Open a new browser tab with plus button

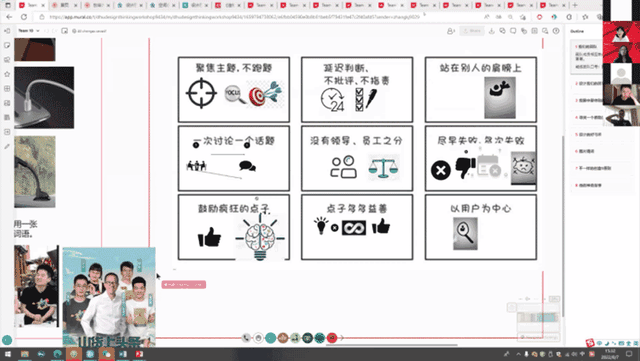(575, 5)
